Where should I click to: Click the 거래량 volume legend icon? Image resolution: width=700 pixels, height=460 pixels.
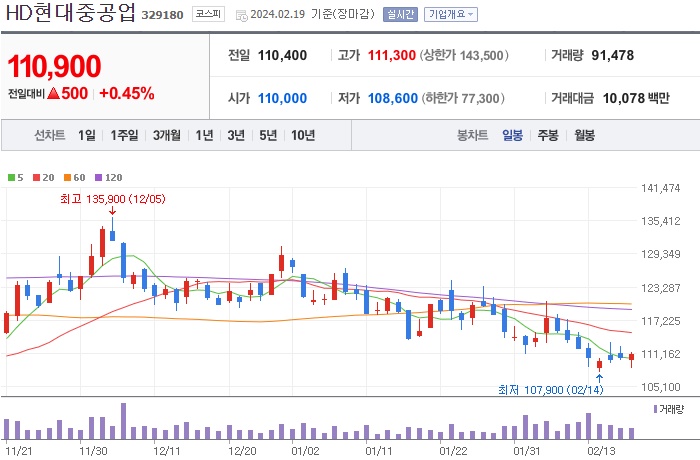tap(655, 409)
